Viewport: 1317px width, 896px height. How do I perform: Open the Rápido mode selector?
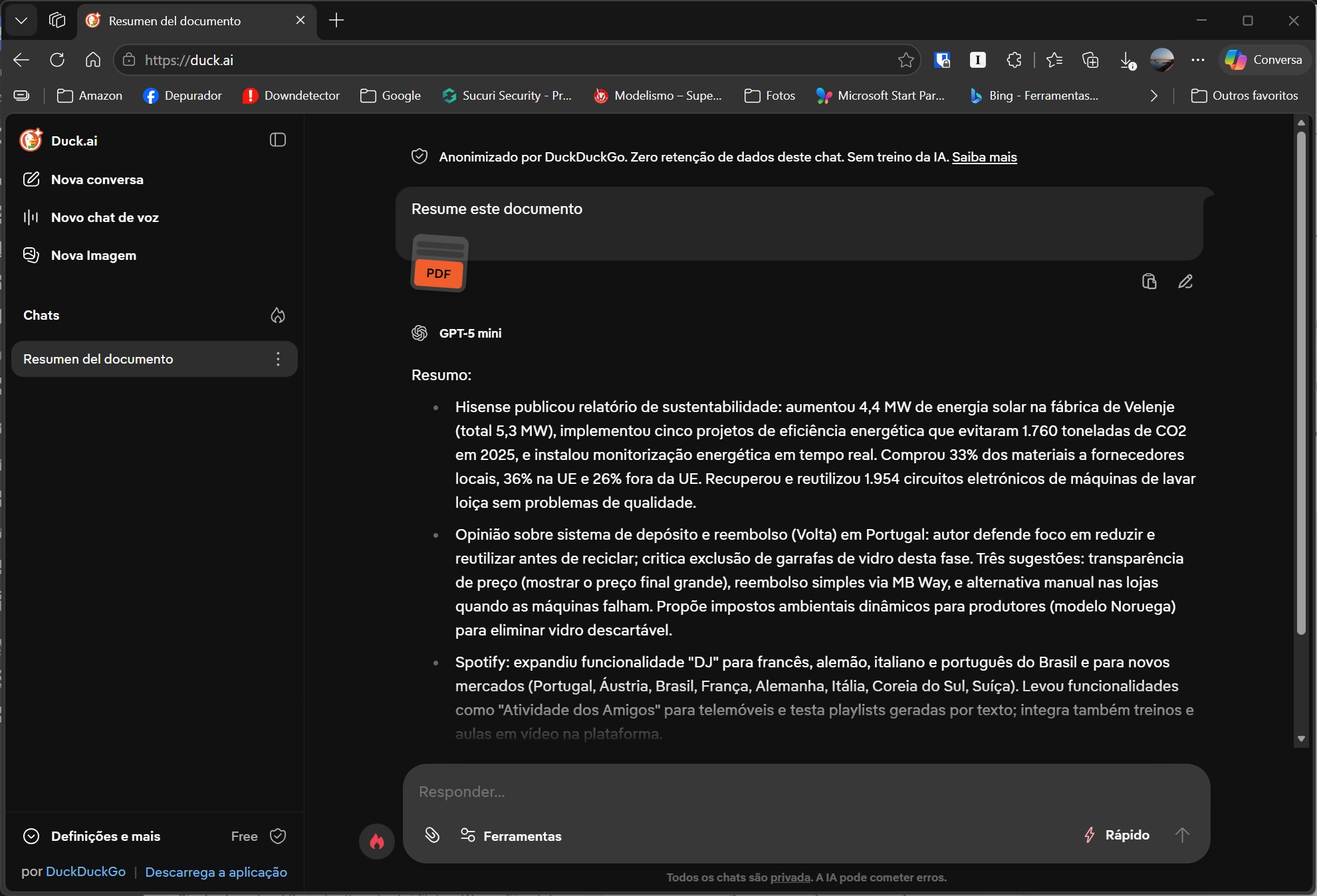tap(1117, 835)
